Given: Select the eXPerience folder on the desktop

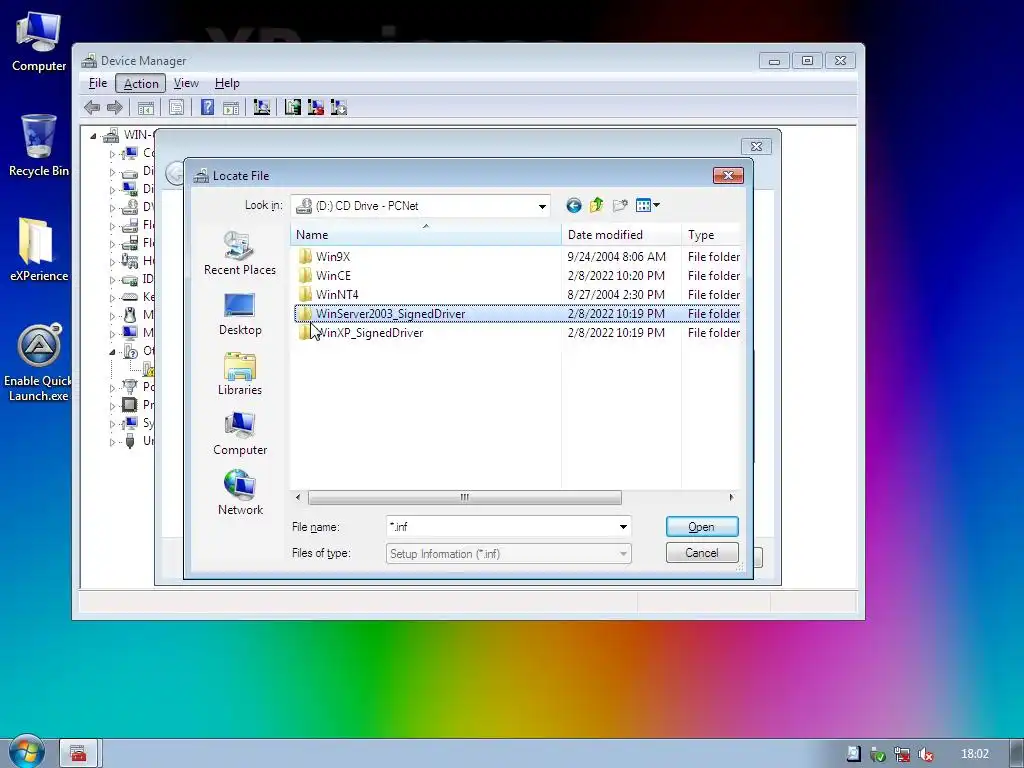Looking at the screenshot, I should [39, 250].
